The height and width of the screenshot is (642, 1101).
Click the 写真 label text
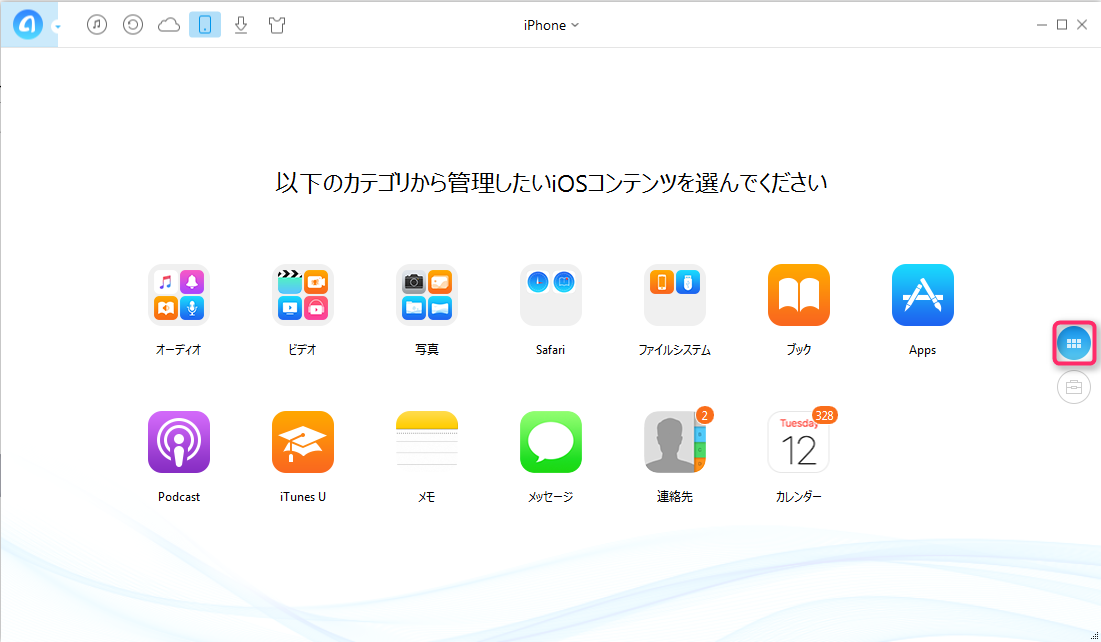427,350
